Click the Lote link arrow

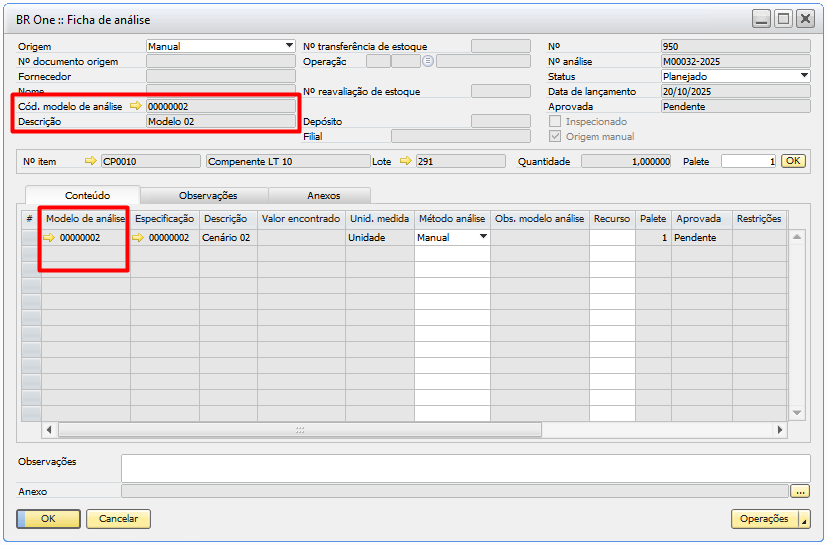pos(406,161)
